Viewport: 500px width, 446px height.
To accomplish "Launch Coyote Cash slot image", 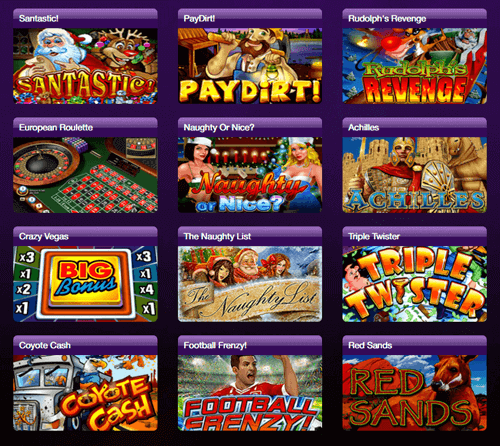I will pyautogui.click(x=85, y=393).
